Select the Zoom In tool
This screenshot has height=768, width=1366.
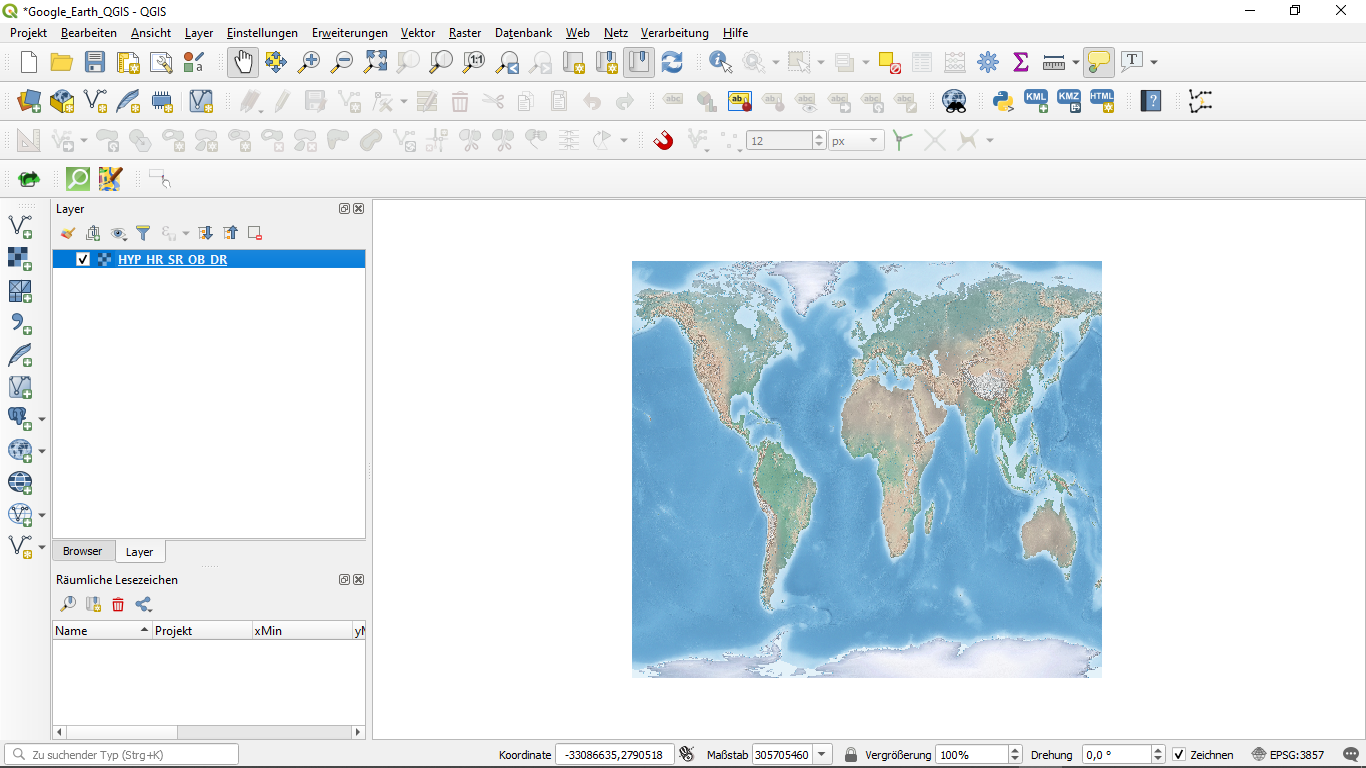click(309, 62)
